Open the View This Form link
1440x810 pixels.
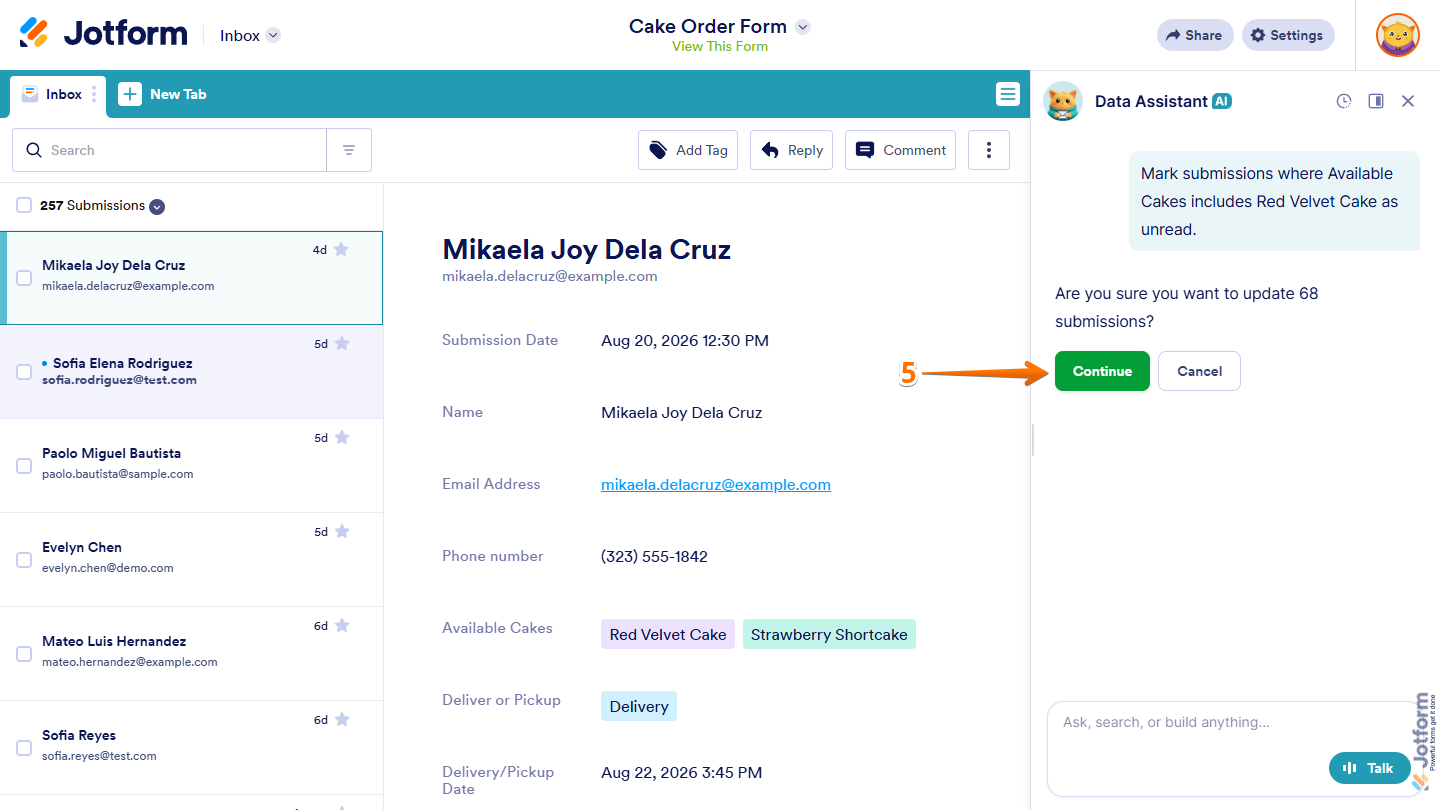pos(720,46)
